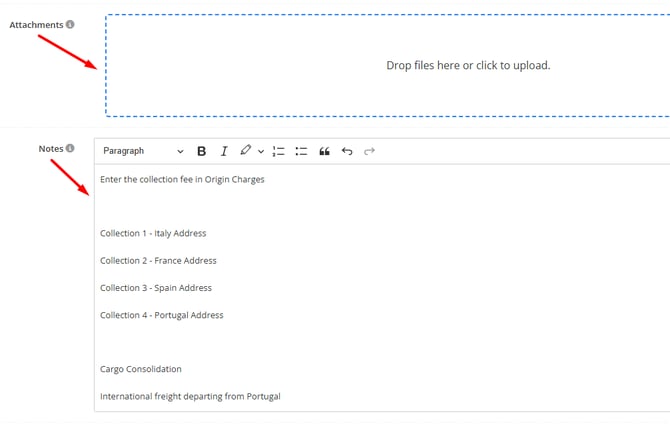This screenshot has width=670, height=428.
Task: Toggle bold formatting in the Notes toolbar
Action: coord(201,151)
